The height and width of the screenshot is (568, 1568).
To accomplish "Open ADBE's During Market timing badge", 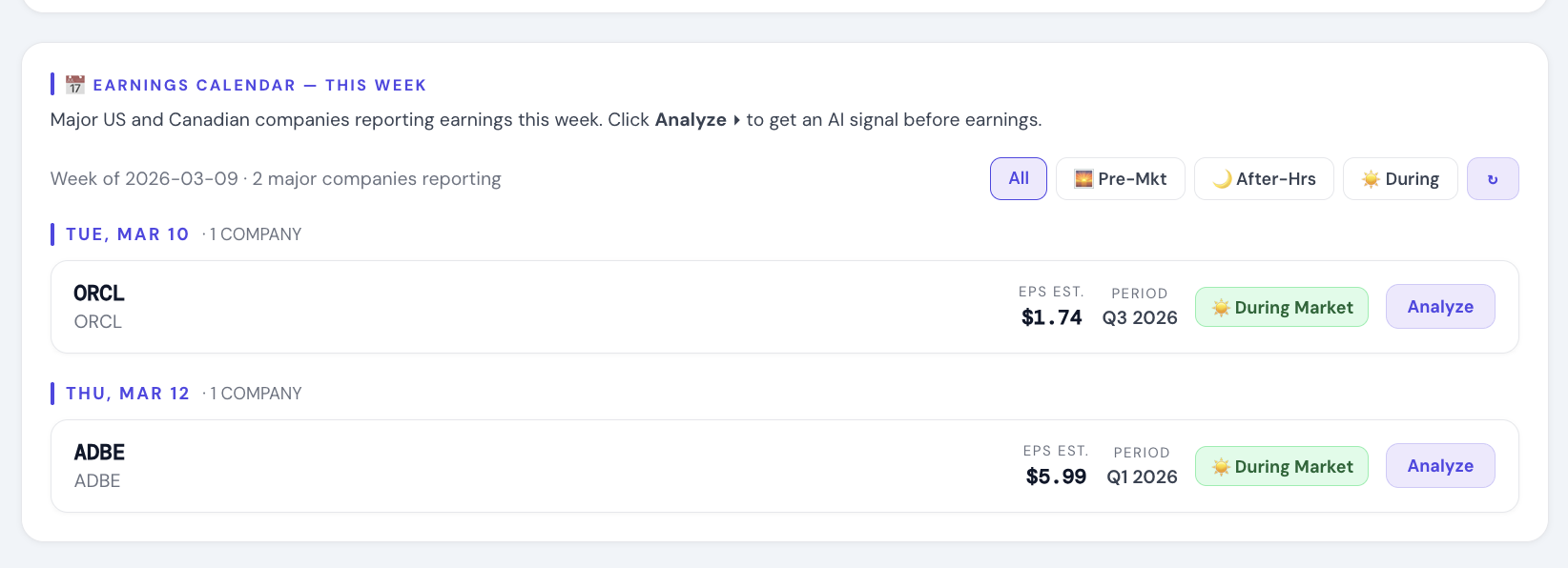I will pos(1282,466).
